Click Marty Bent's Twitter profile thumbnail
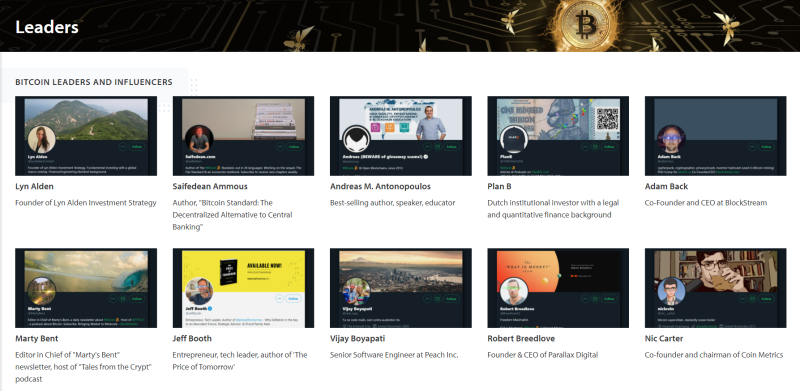Screen dimensions: 800x391 tap(86, 288)
